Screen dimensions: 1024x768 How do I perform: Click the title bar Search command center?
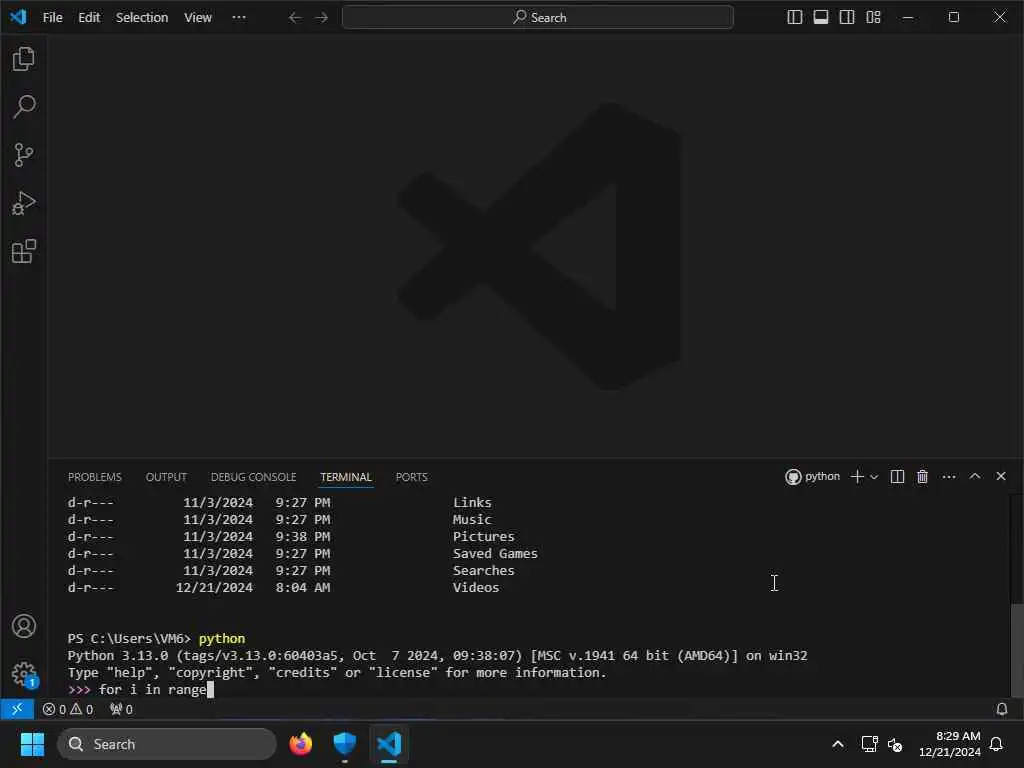click(537, 18)
